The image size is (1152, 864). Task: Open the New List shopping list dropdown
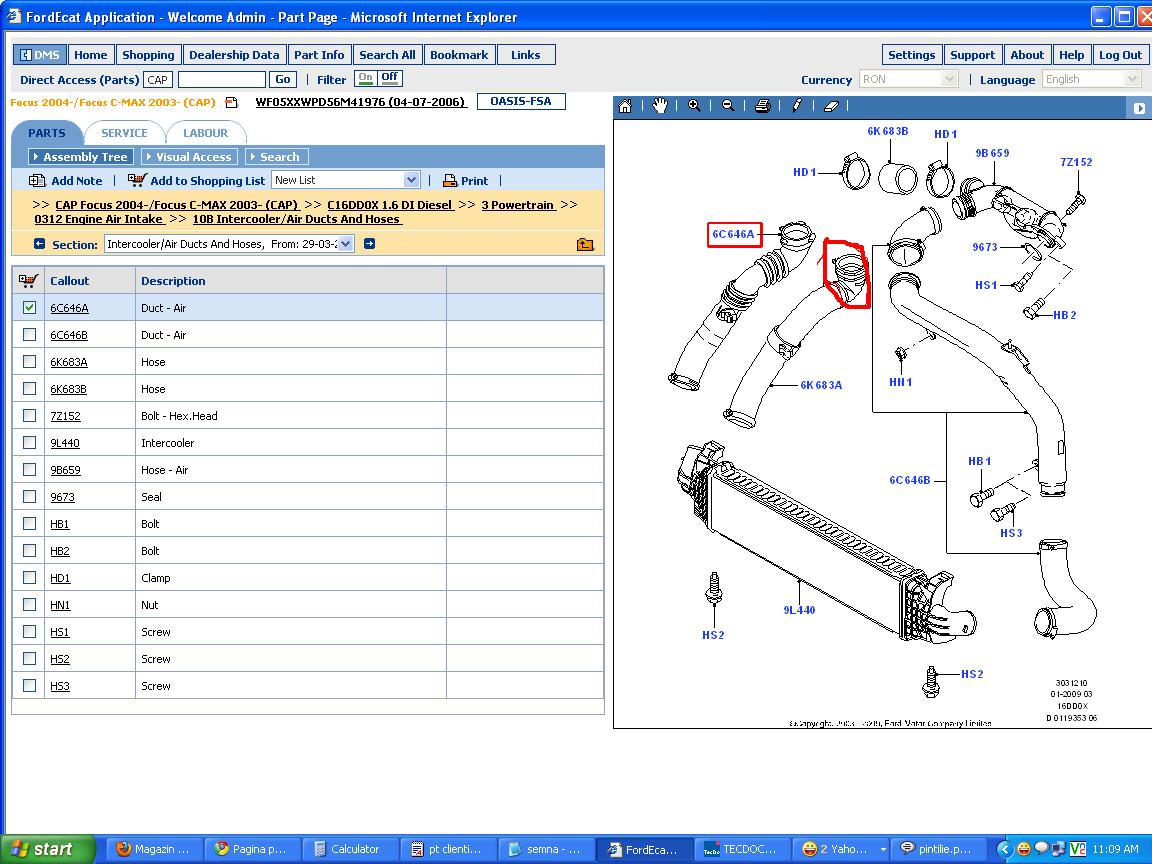coord(411,180)
